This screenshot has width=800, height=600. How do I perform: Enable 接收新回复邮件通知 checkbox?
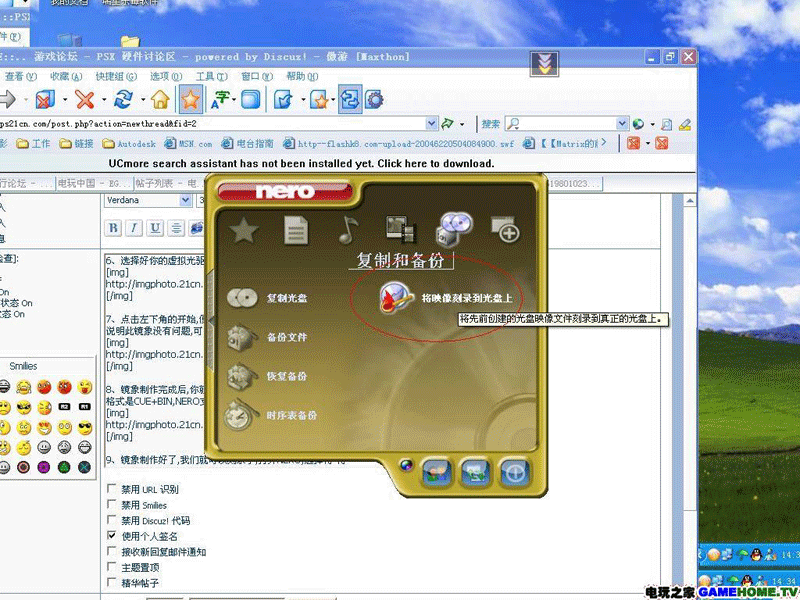point(111,551)
